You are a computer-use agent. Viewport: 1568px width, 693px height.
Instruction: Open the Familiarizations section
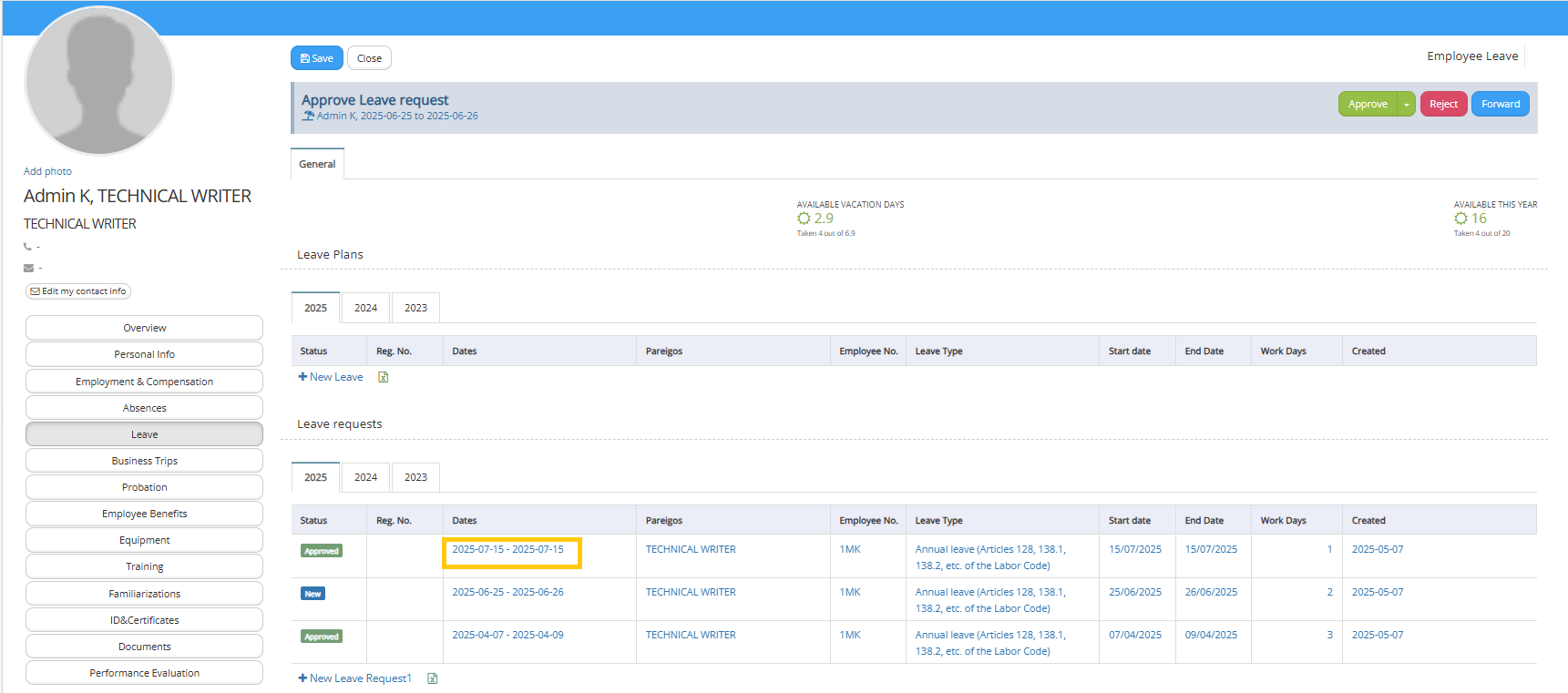pos(144,594)
